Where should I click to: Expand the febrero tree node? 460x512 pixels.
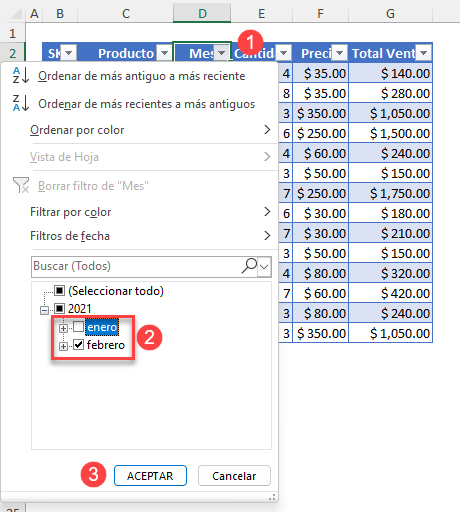(63, 346)
